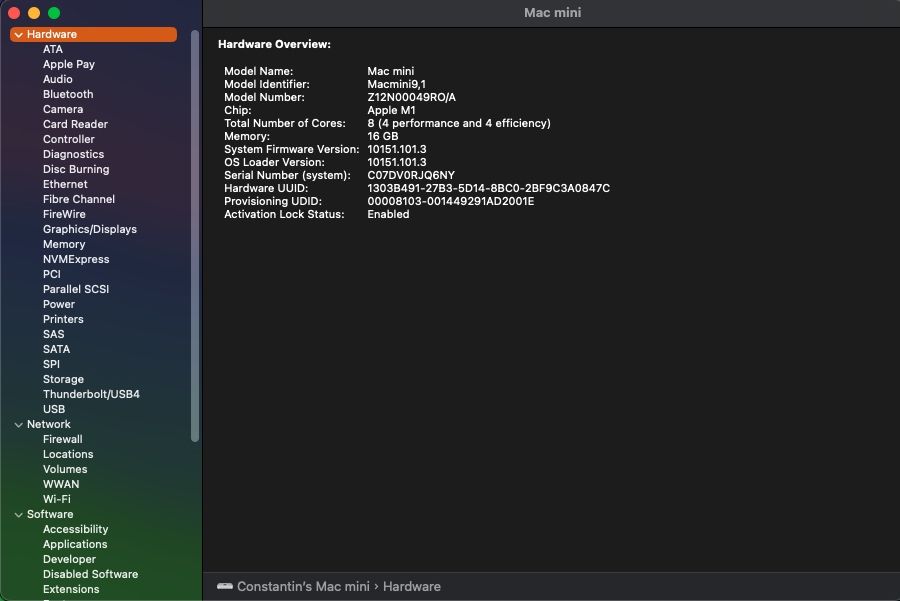Open the Card Reader entry
The width and height of the screenshot is (900, 601).
point(75,124)
